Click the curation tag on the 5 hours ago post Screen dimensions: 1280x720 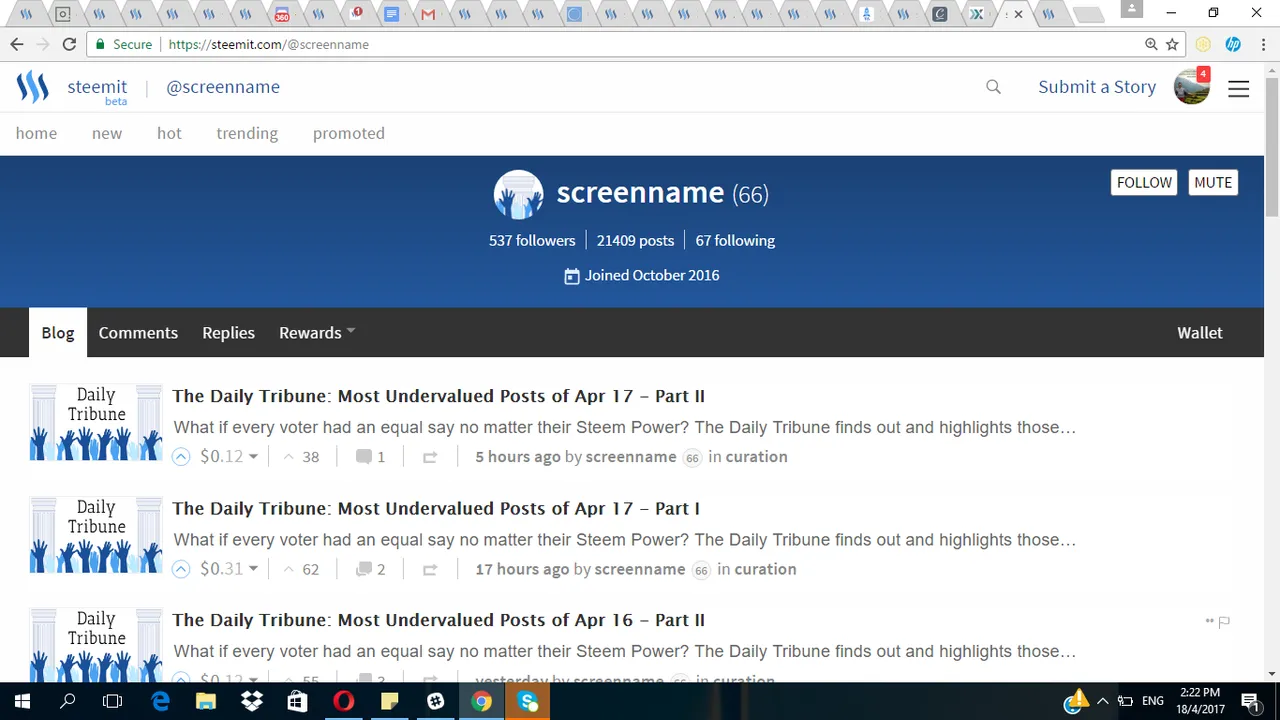pyautogui.click(x=756, y=457)
